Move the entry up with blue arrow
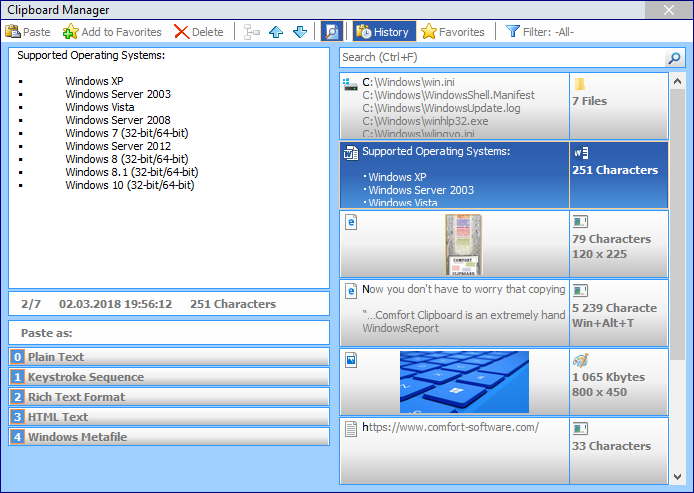The height and width of the screenshot is (493, 694). [x=276, y=32]
